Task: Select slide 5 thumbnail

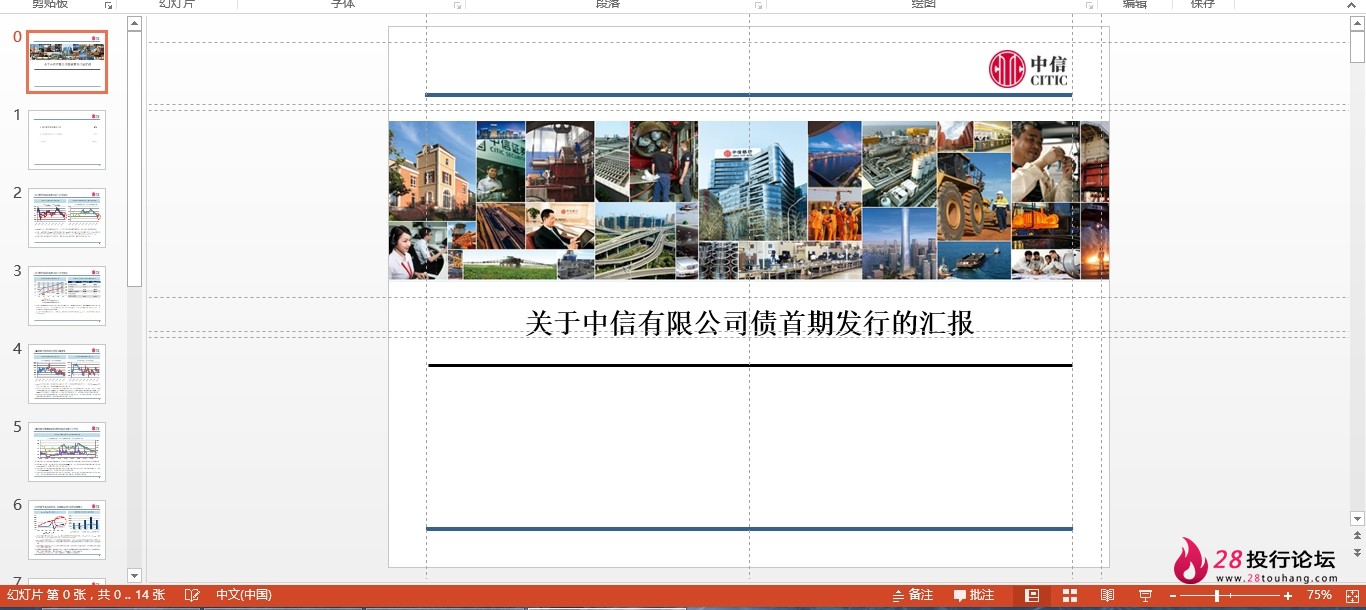Action: click(67, 452)
